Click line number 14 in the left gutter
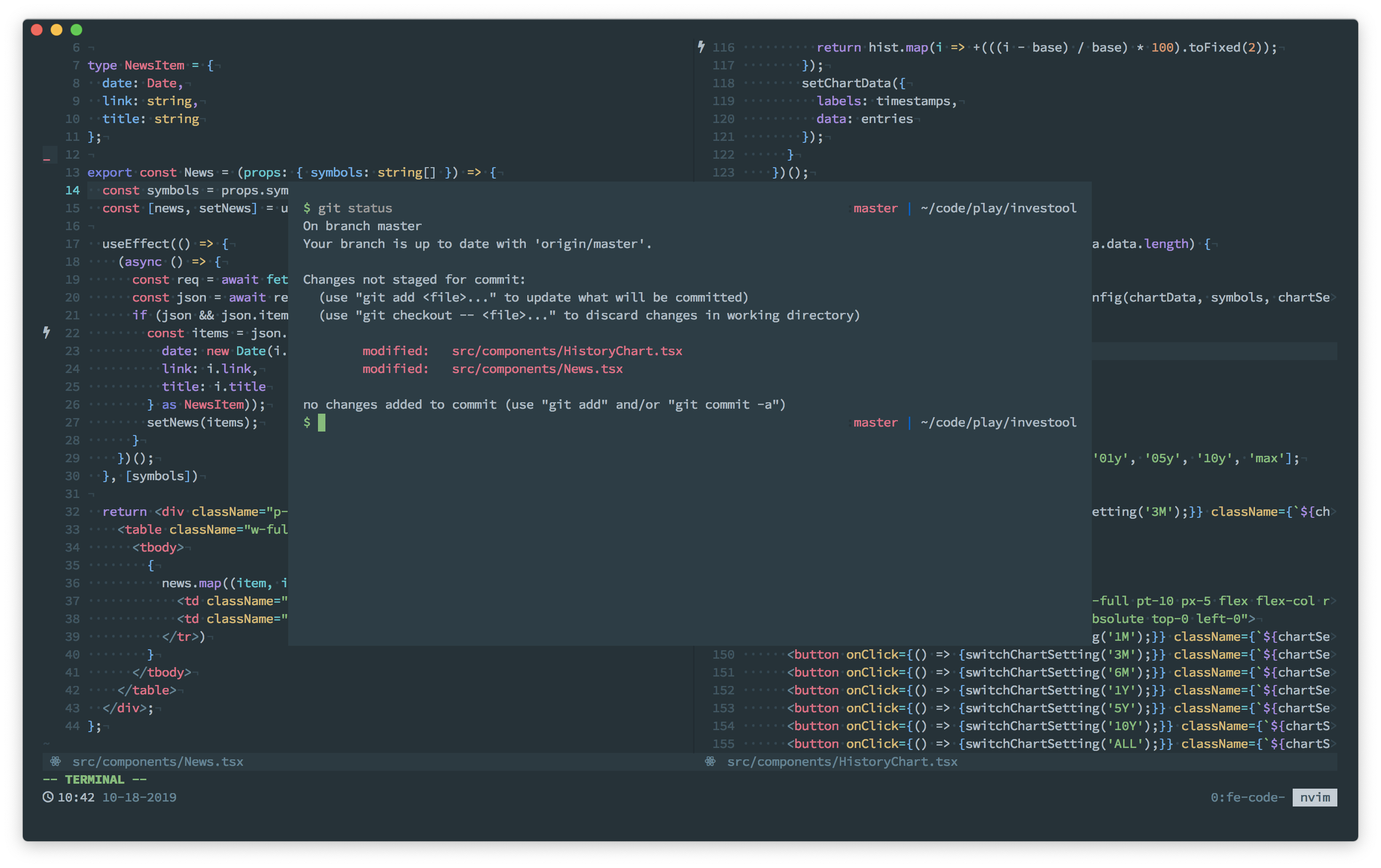Image resolution: width=1381 pixels, height=868 pixels. coord(72,190)
